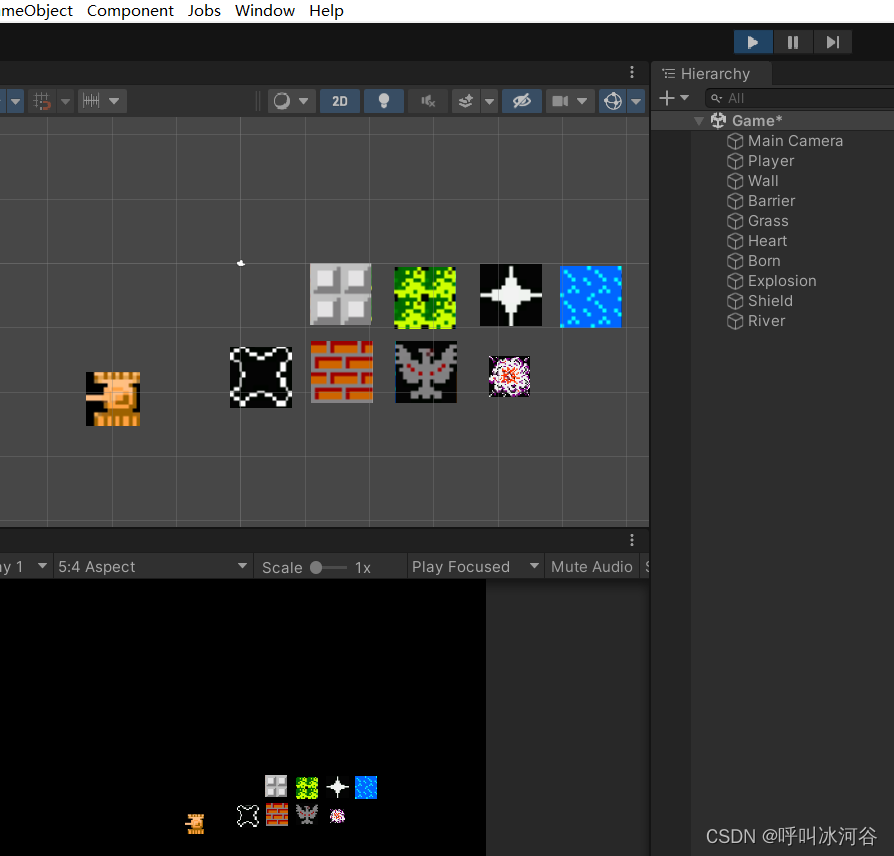Select Explosion in the Hierarchy
The image size is (894, 856).
pos(782,281)
